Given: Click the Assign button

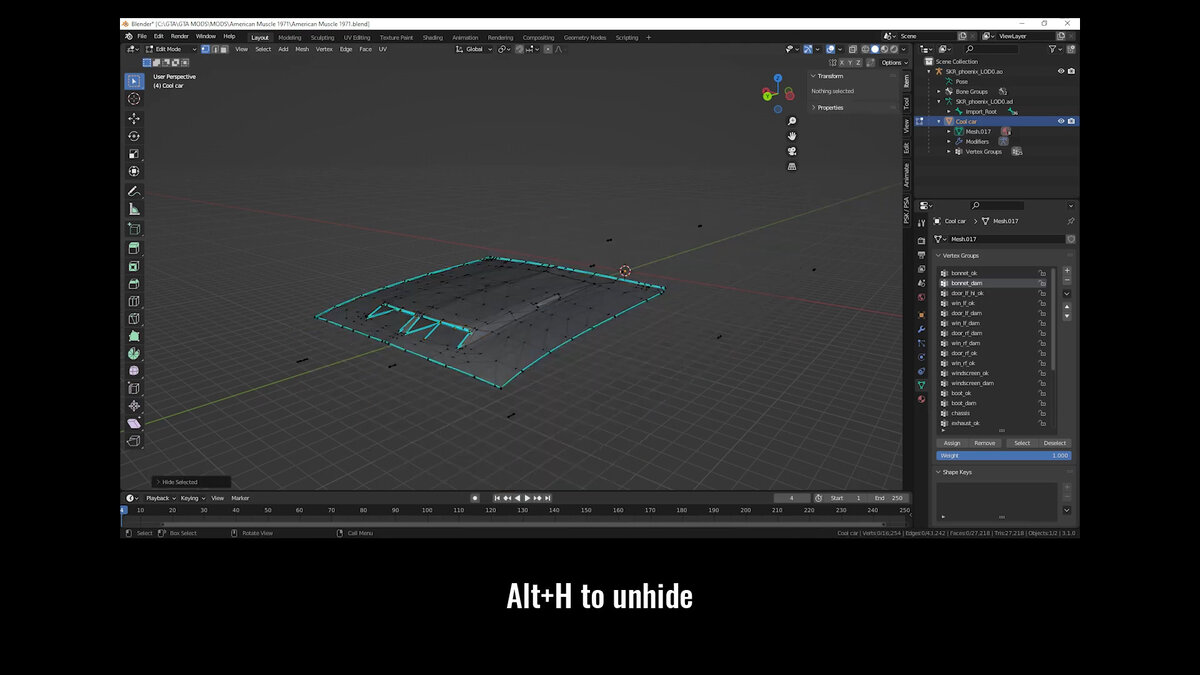Looking at the screenshot, I should pos(952,443).
